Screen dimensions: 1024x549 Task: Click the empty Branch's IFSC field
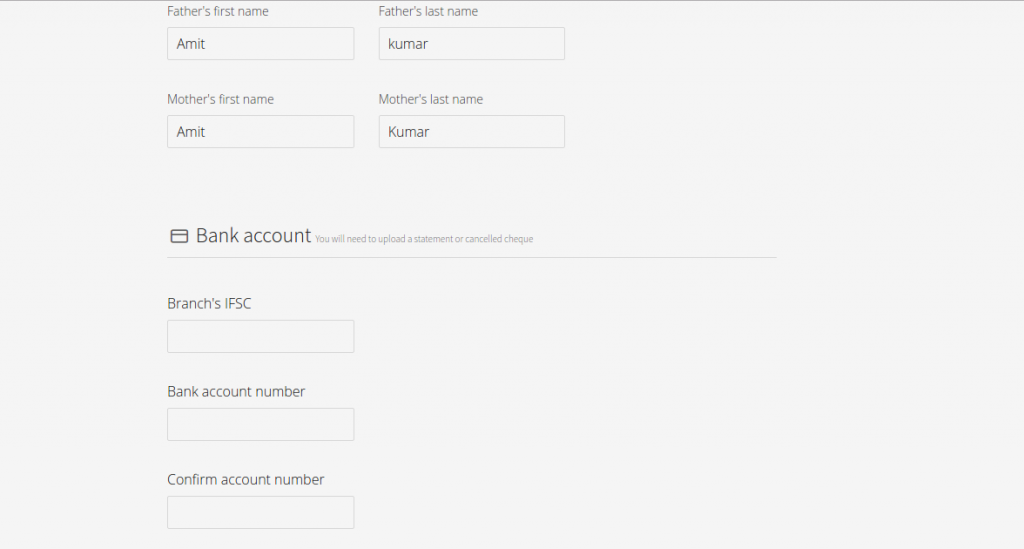click(261, 336)
